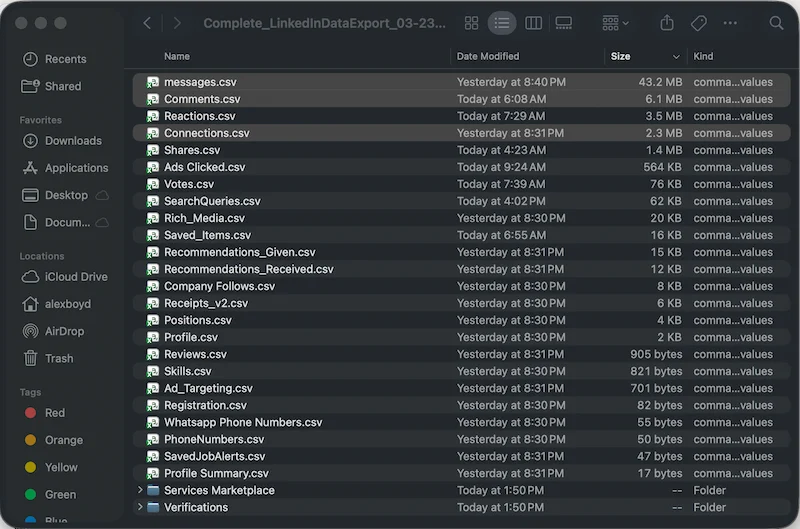Select the Recommendations_Received.csv file

click(462, 269)
